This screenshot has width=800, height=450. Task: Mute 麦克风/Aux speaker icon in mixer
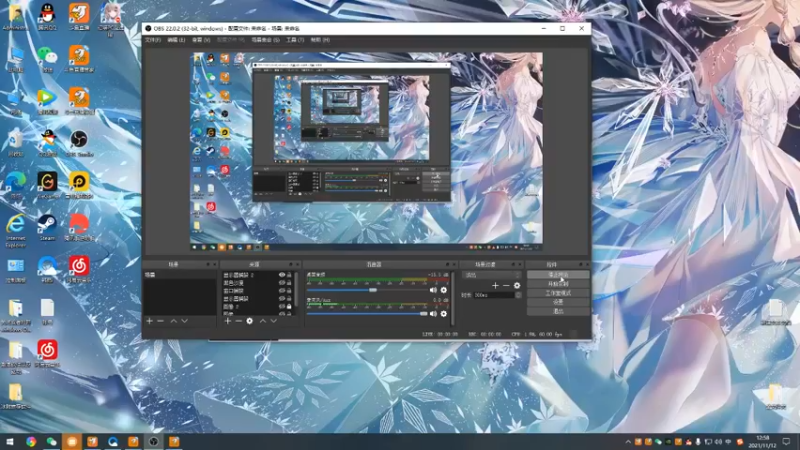point(433,314)
